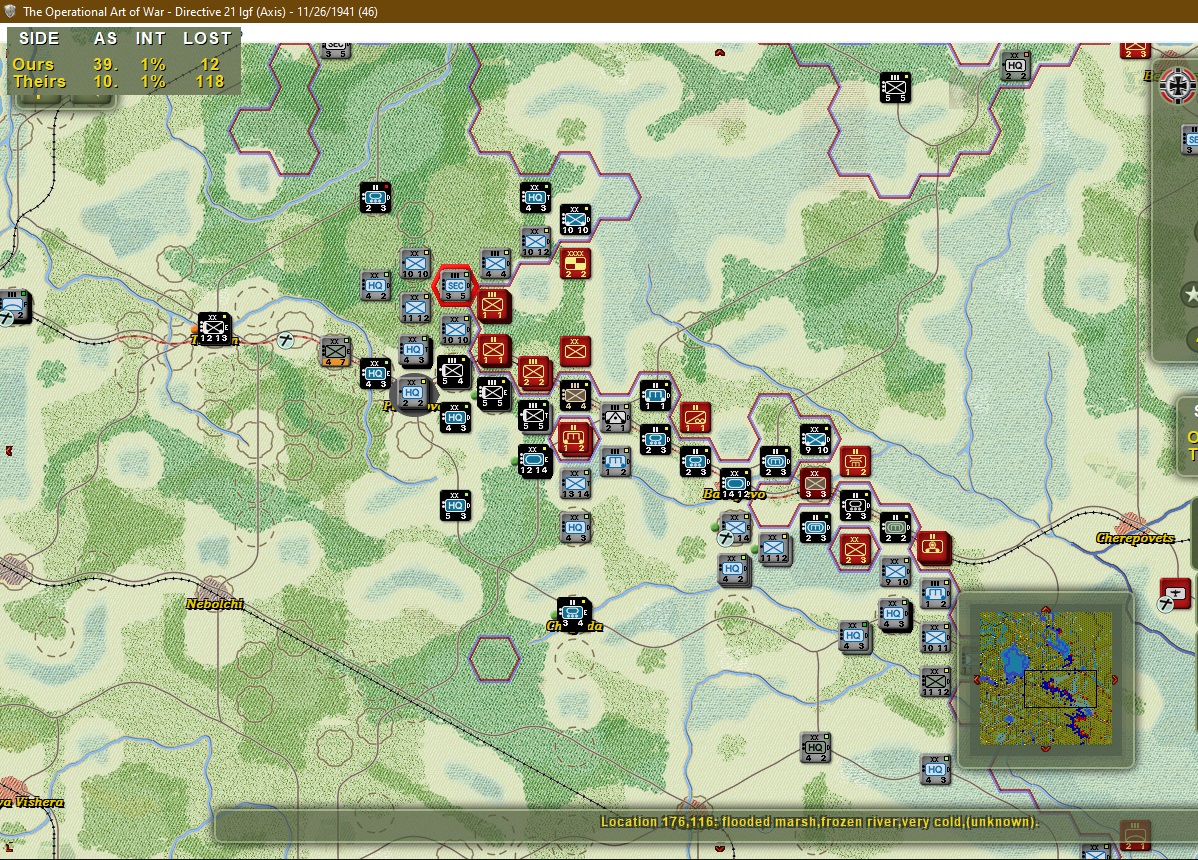Select red battalion counter on Cherepovets railway
Viewport: 1198px width, 860px height.
pyautogui.click(x=933, y=548)
